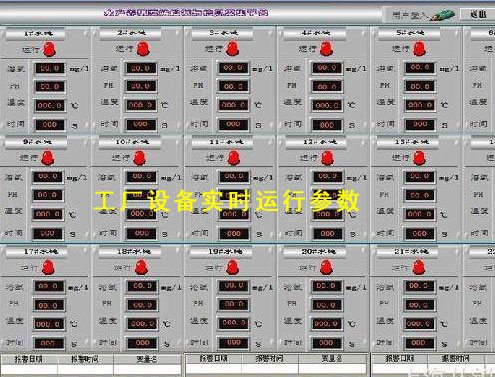Click the 退出 exit button

click(478, 15)
